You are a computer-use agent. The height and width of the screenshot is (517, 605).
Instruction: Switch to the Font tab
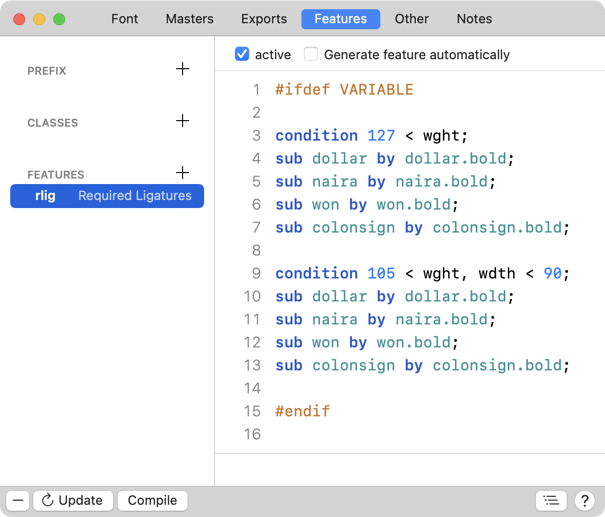pos(125,18)
